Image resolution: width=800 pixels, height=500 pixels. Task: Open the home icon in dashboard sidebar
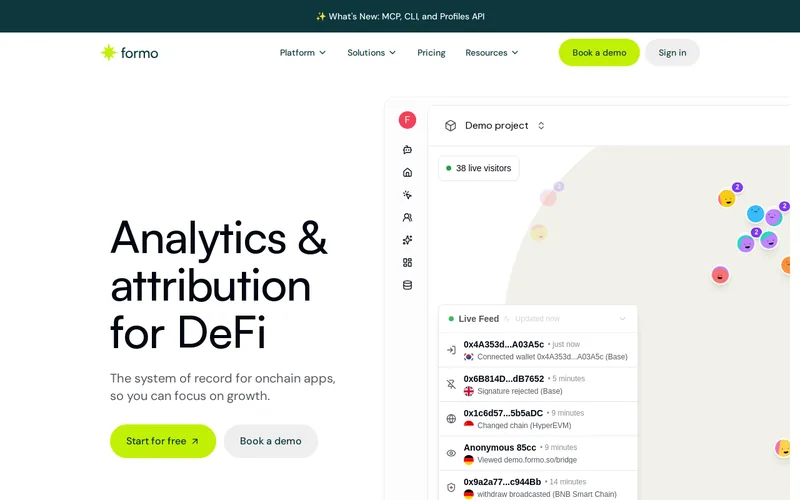coord(407,172)
